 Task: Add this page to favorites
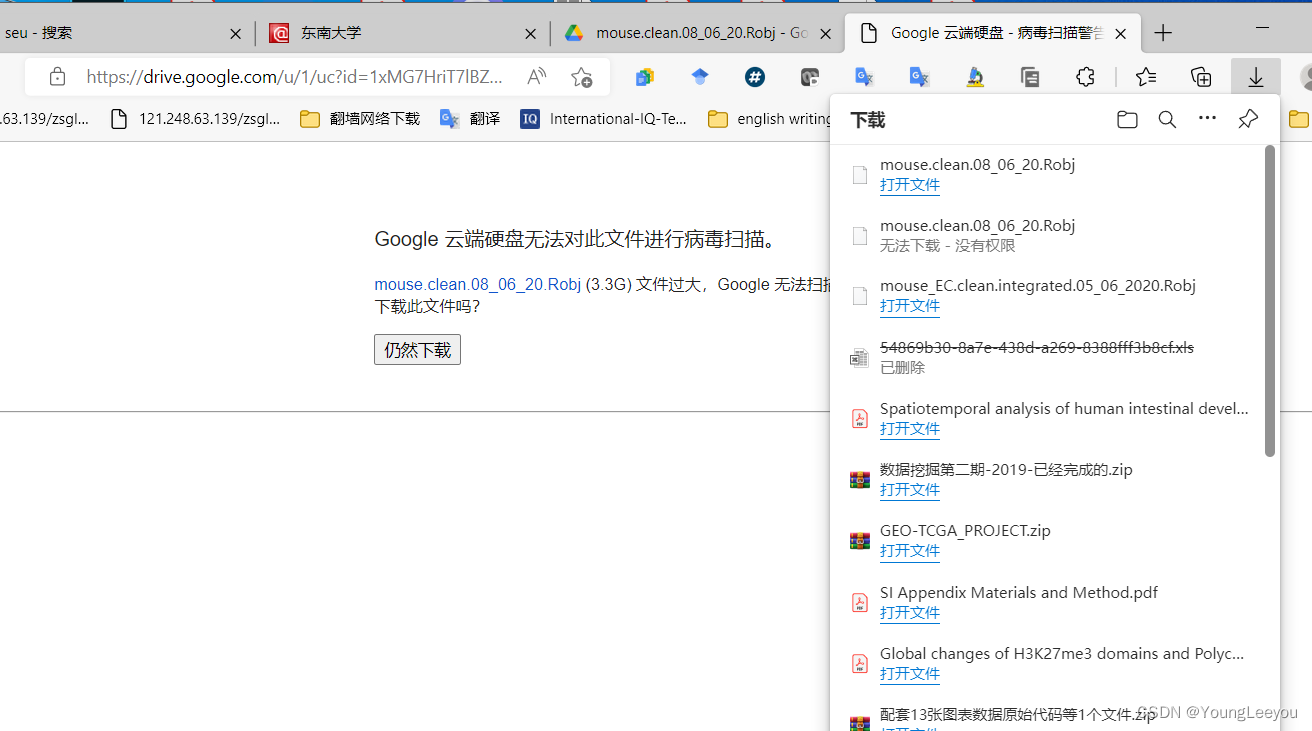point(581,77)
